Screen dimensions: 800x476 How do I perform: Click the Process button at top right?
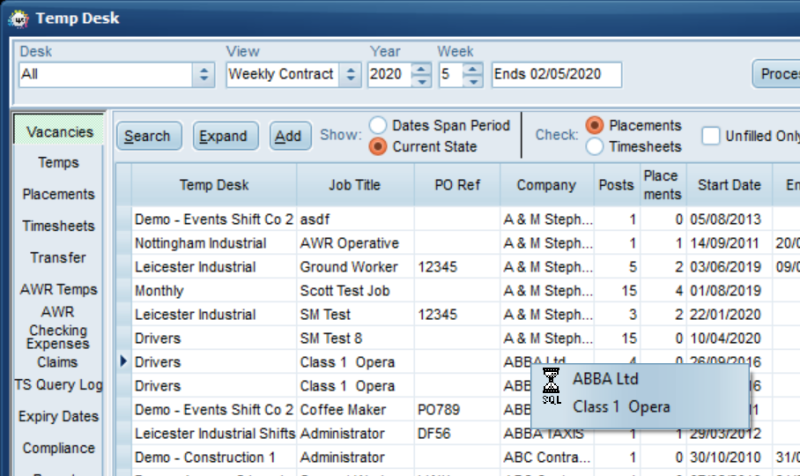tap(776, 74)
